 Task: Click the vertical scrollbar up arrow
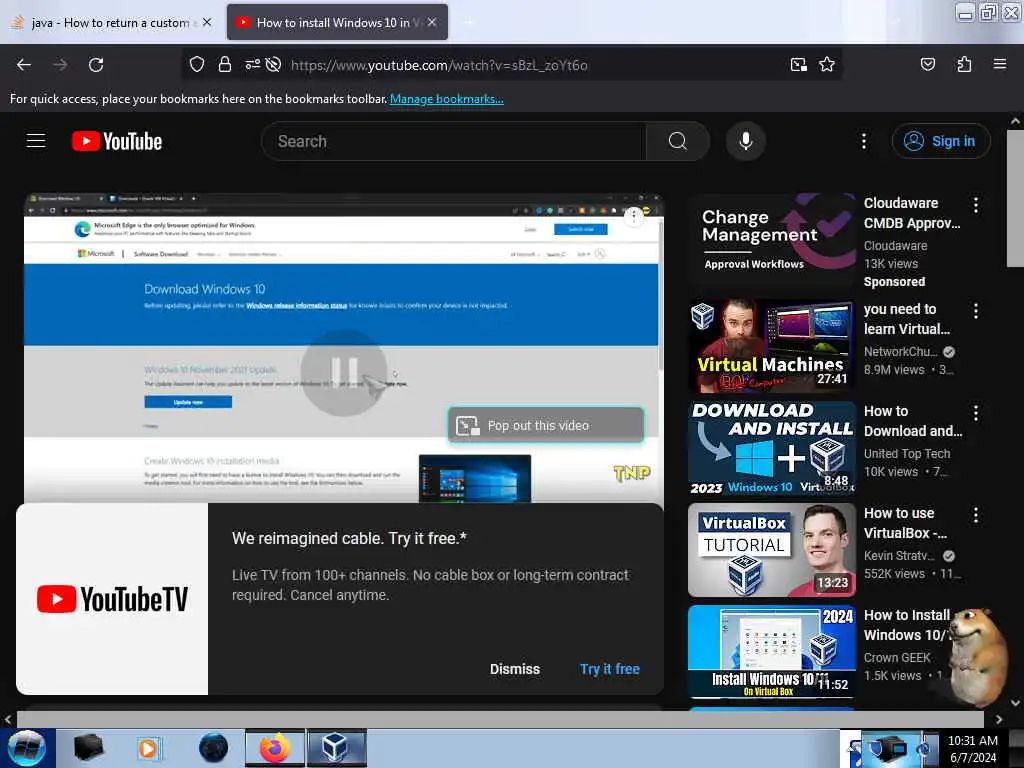1015,121
